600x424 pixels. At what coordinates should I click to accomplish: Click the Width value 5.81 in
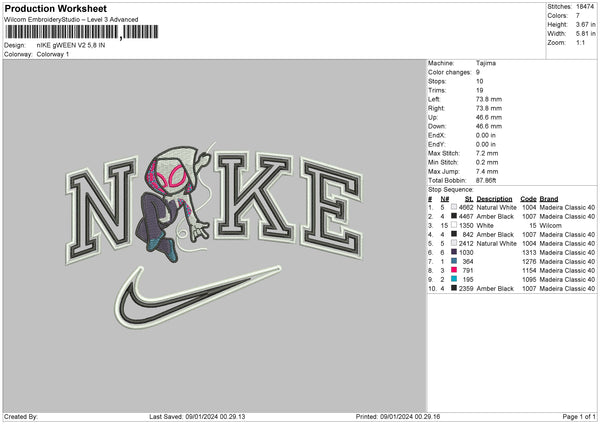click(x=585, y=34)
